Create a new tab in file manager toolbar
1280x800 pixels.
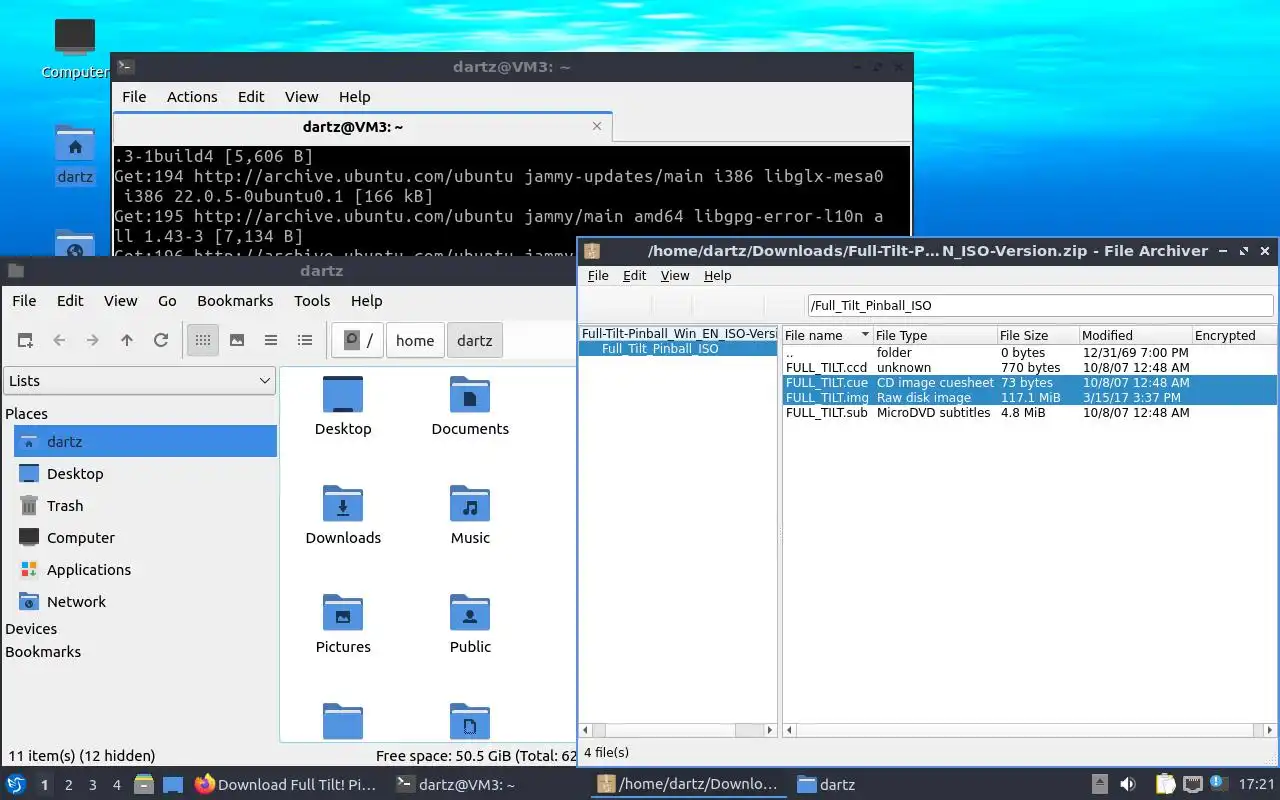(25, 340)
